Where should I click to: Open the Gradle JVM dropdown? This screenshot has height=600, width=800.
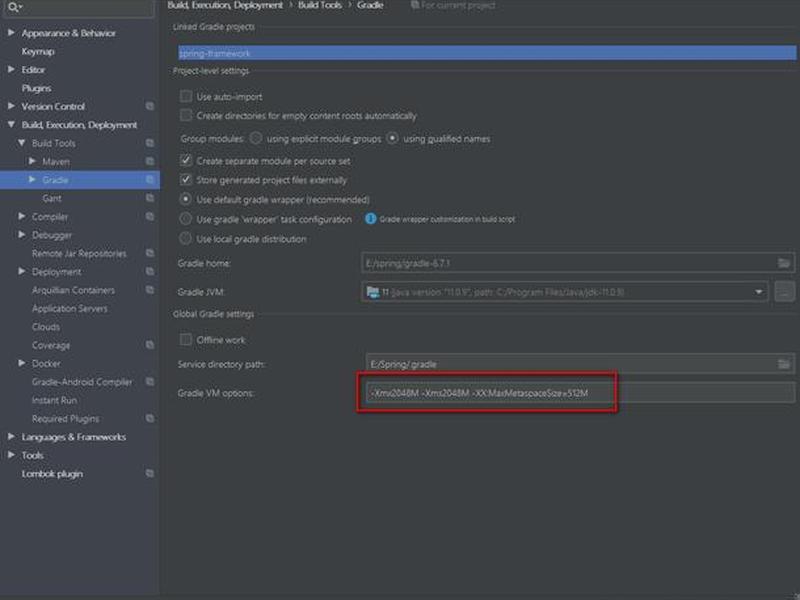(x=759, y=292)
